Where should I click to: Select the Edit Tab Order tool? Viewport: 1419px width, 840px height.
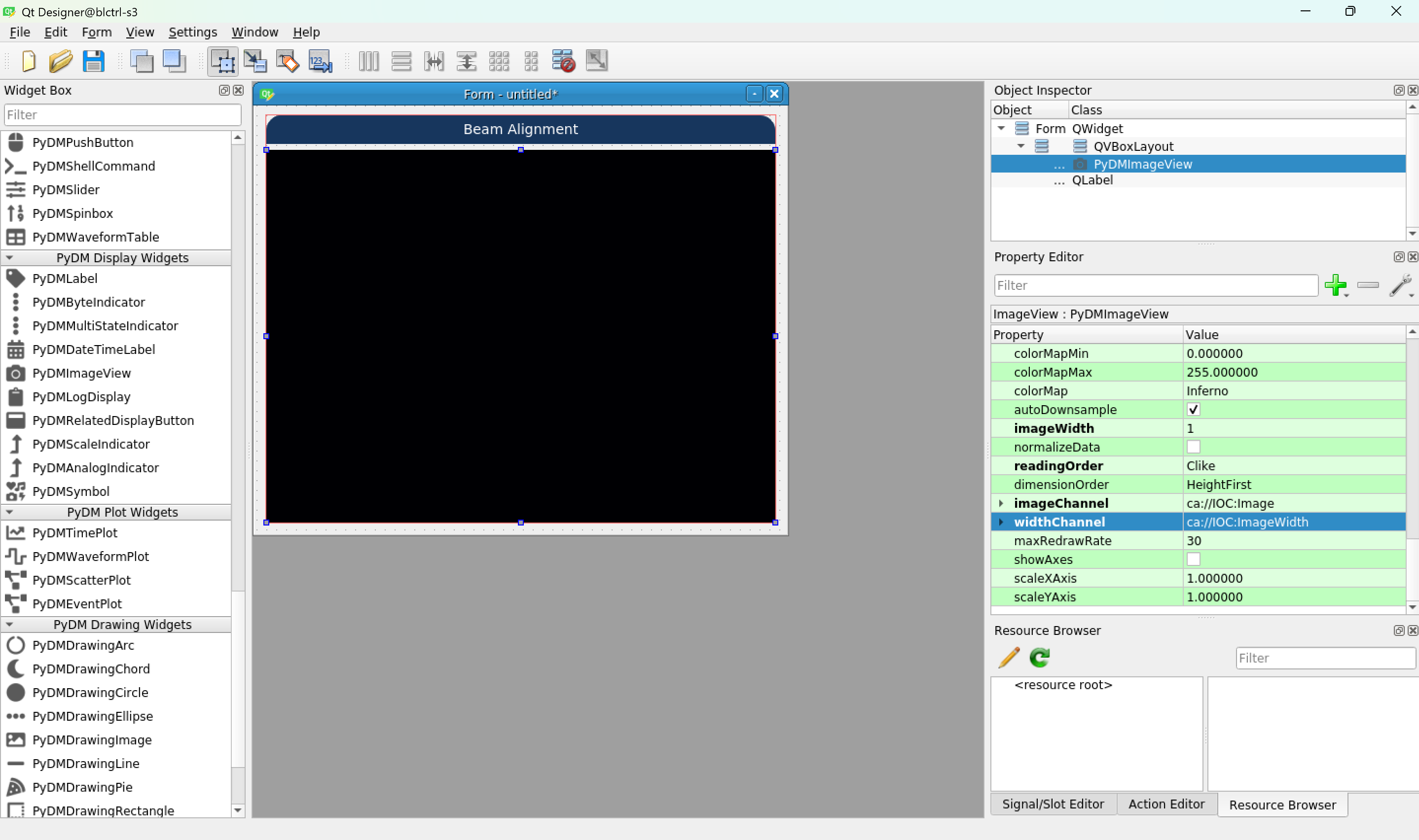point(321,61)
